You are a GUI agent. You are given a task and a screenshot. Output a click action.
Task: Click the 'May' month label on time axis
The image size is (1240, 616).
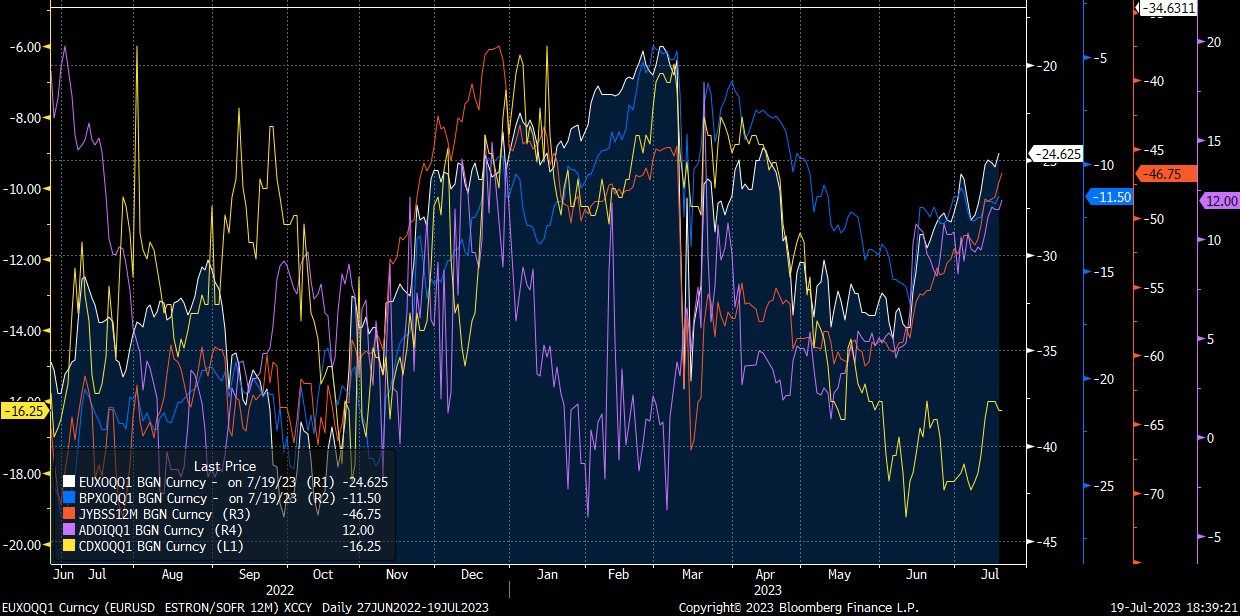[839, 575]
